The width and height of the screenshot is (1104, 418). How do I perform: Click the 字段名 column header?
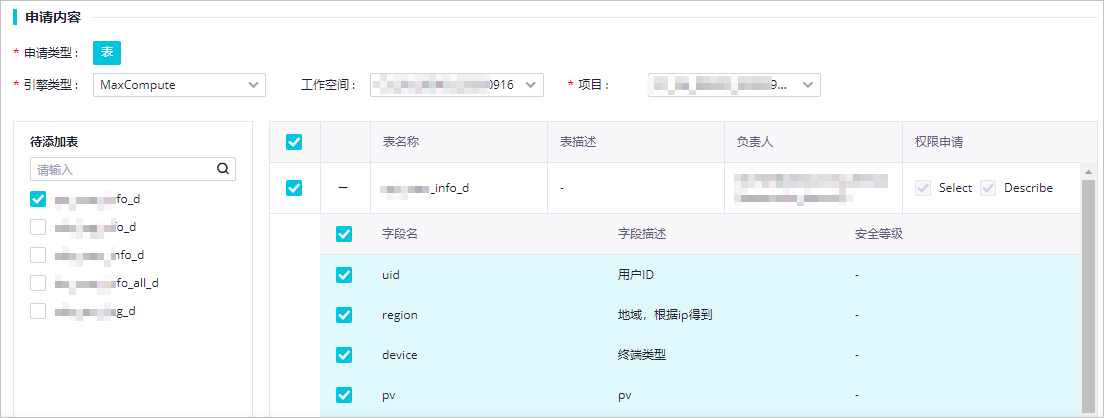(x=400, y=234)
